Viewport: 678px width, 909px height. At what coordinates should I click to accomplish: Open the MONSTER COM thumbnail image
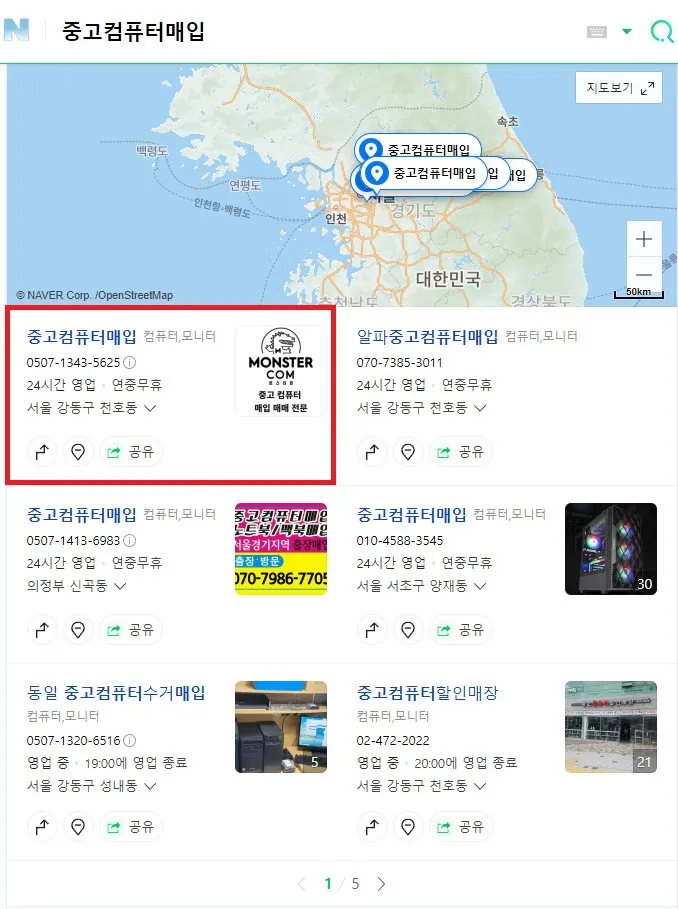coord(280,370)
